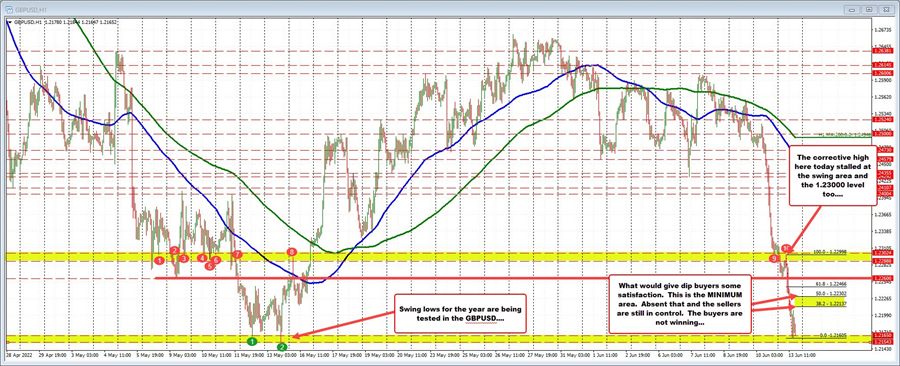Click the Fibonacci label 61.8 - 1.22466

[x=831, y=284]
